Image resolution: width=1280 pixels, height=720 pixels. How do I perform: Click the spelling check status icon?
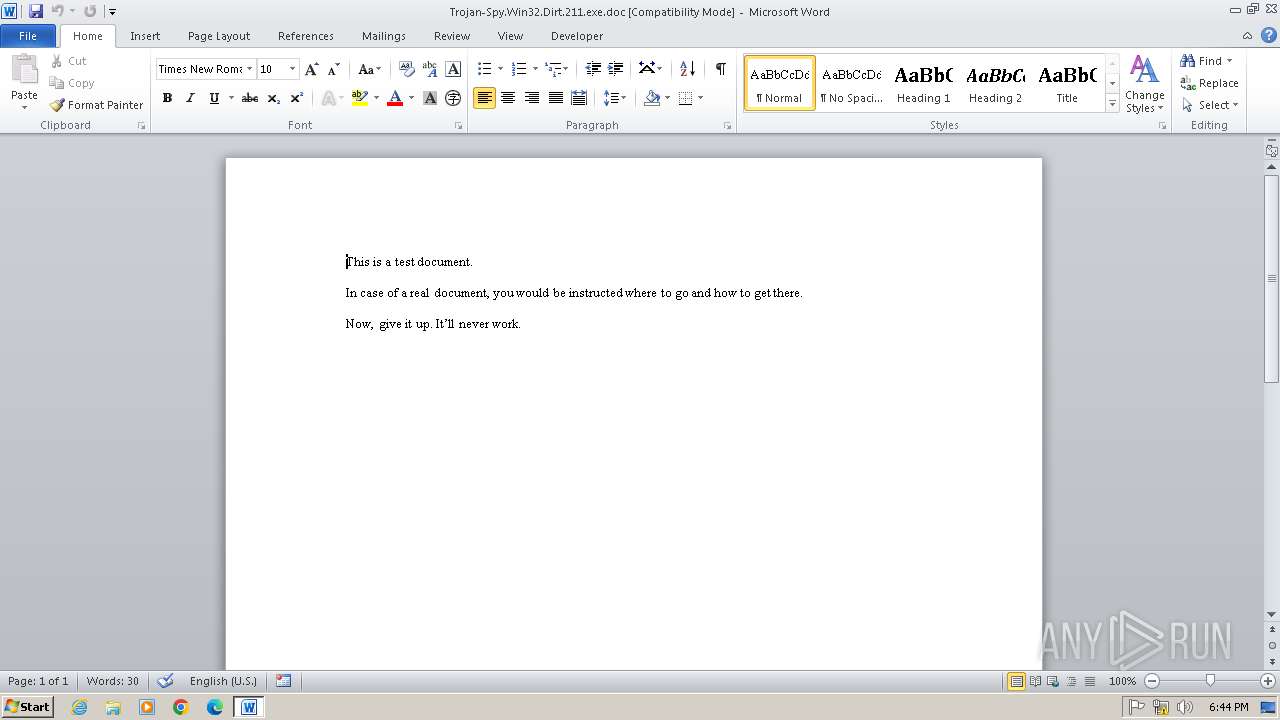(x=166, y=681)
